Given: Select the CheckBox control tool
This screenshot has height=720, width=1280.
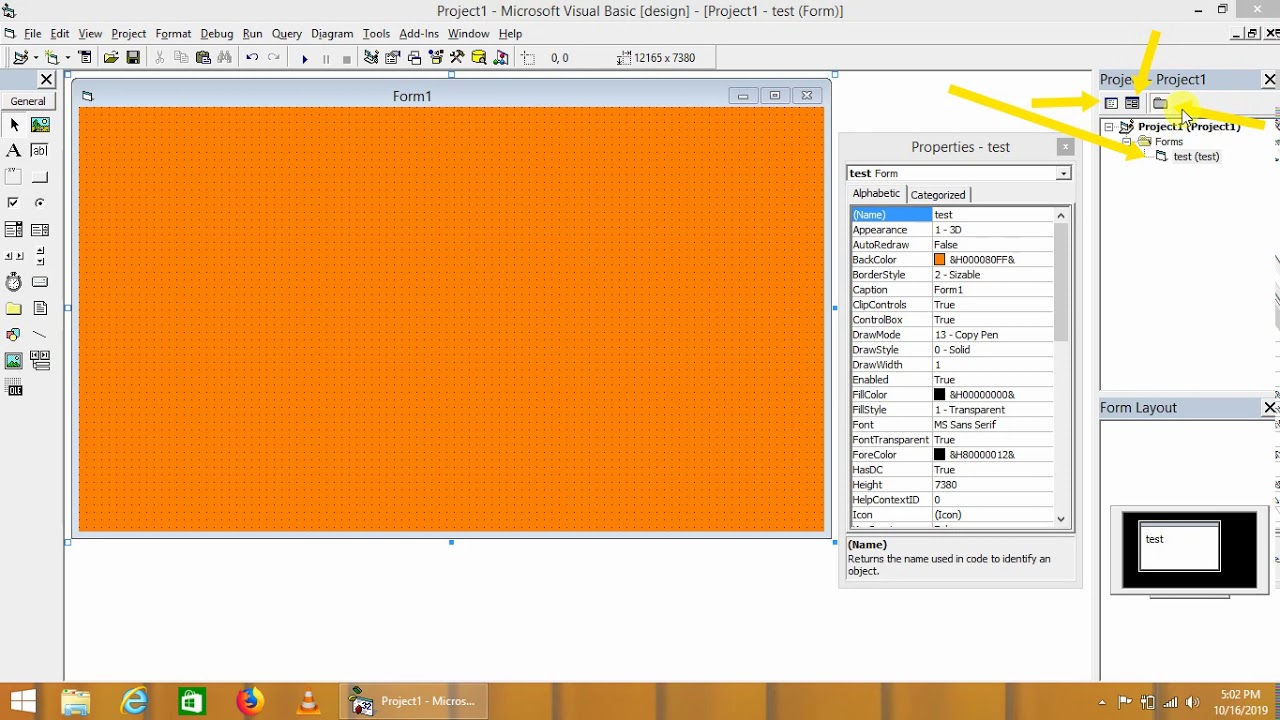Looking at the screenshot, I should pos(14,203).
